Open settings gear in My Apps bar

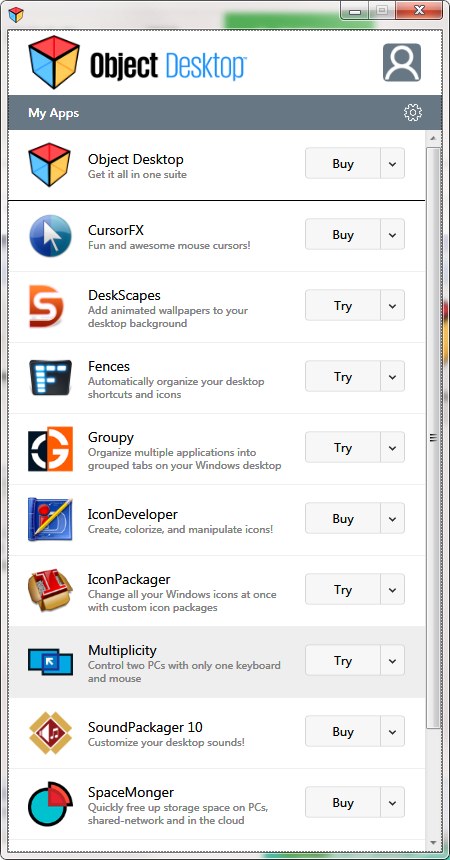click(x=413, y=112)
